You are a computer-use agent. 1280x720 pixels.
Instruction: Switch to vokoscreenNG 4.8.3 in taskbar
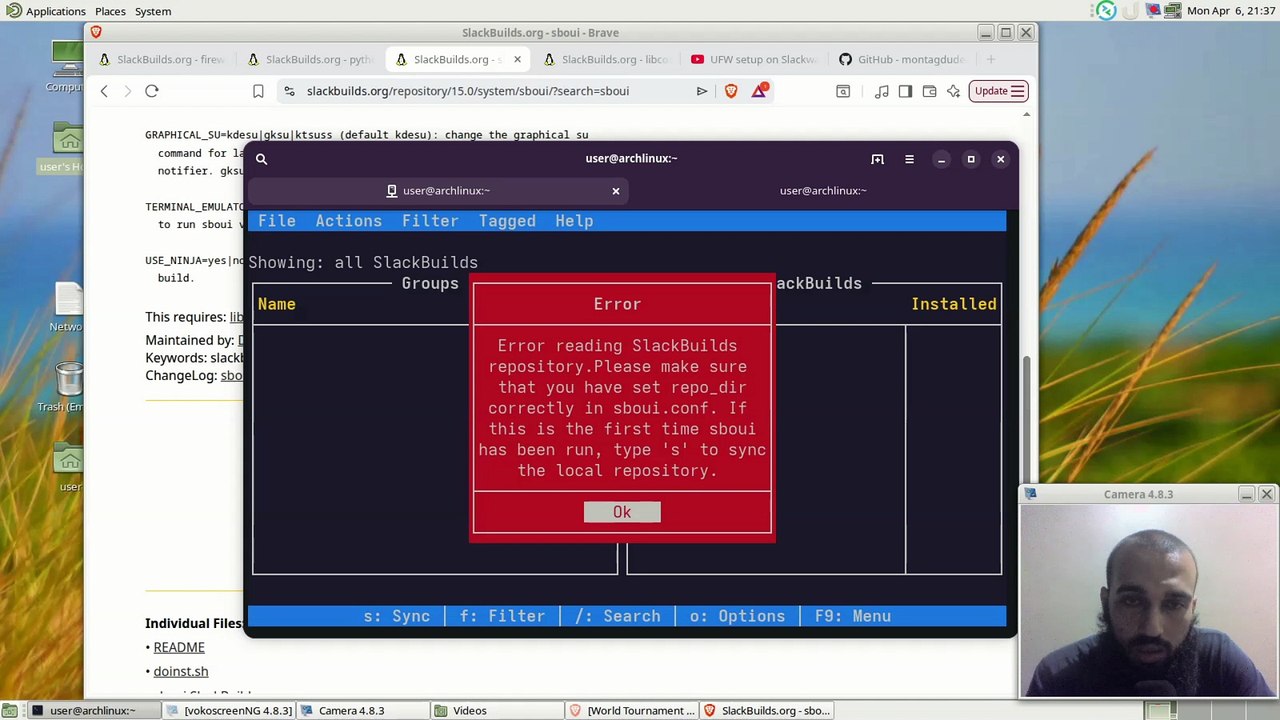pos(229,711)
